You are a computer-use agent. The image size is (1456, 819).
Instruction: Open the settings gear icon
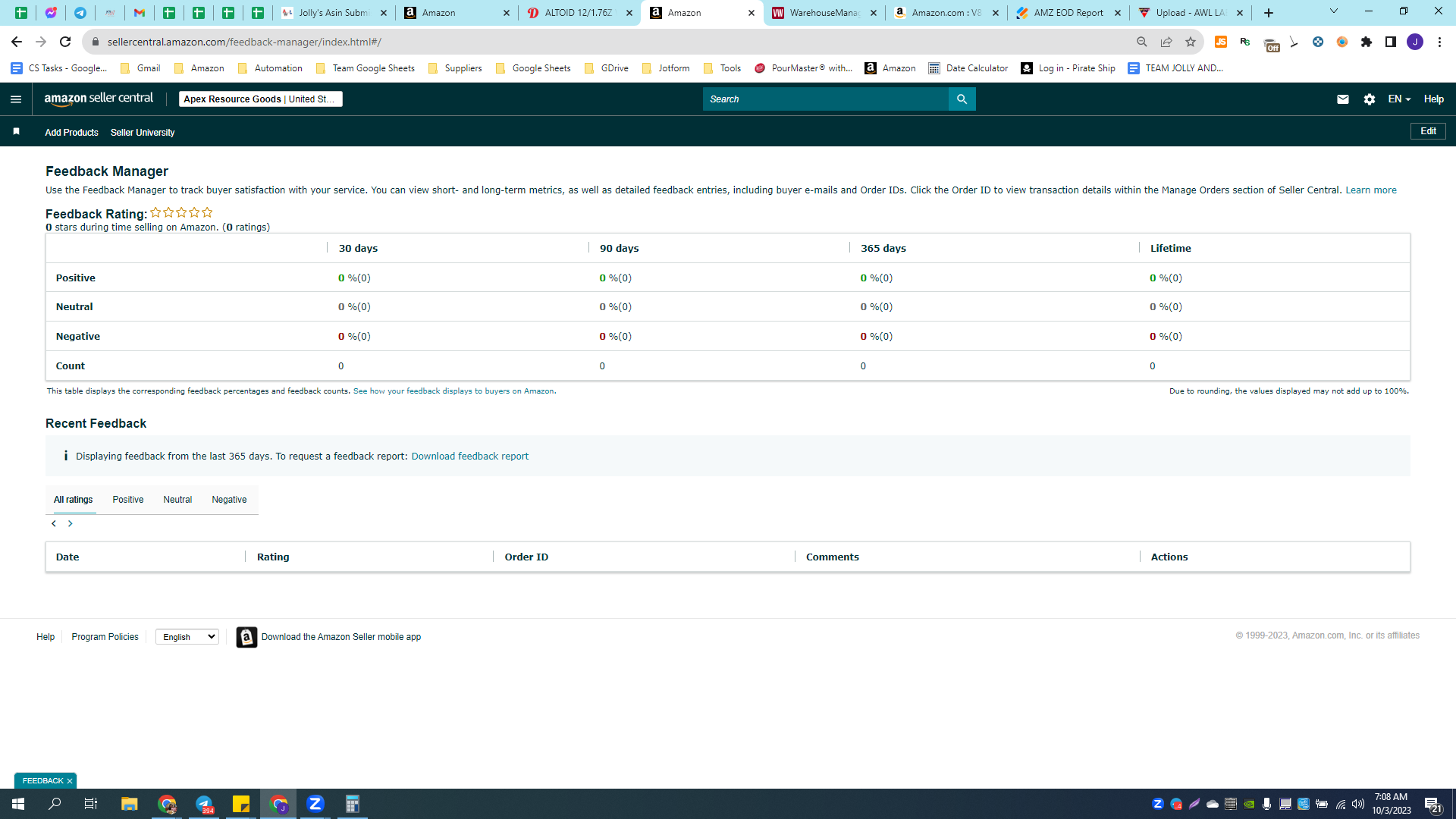point(1369,99)
